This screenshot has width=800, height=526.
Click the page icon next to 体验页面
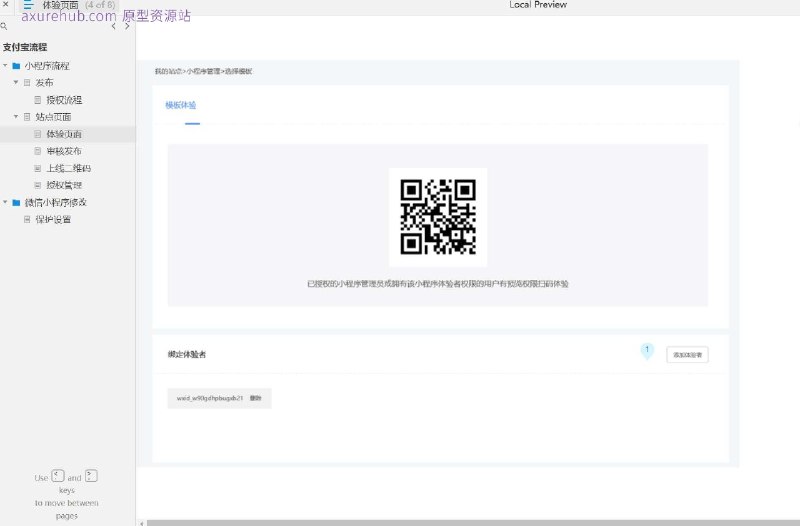[x=38, y=134]
